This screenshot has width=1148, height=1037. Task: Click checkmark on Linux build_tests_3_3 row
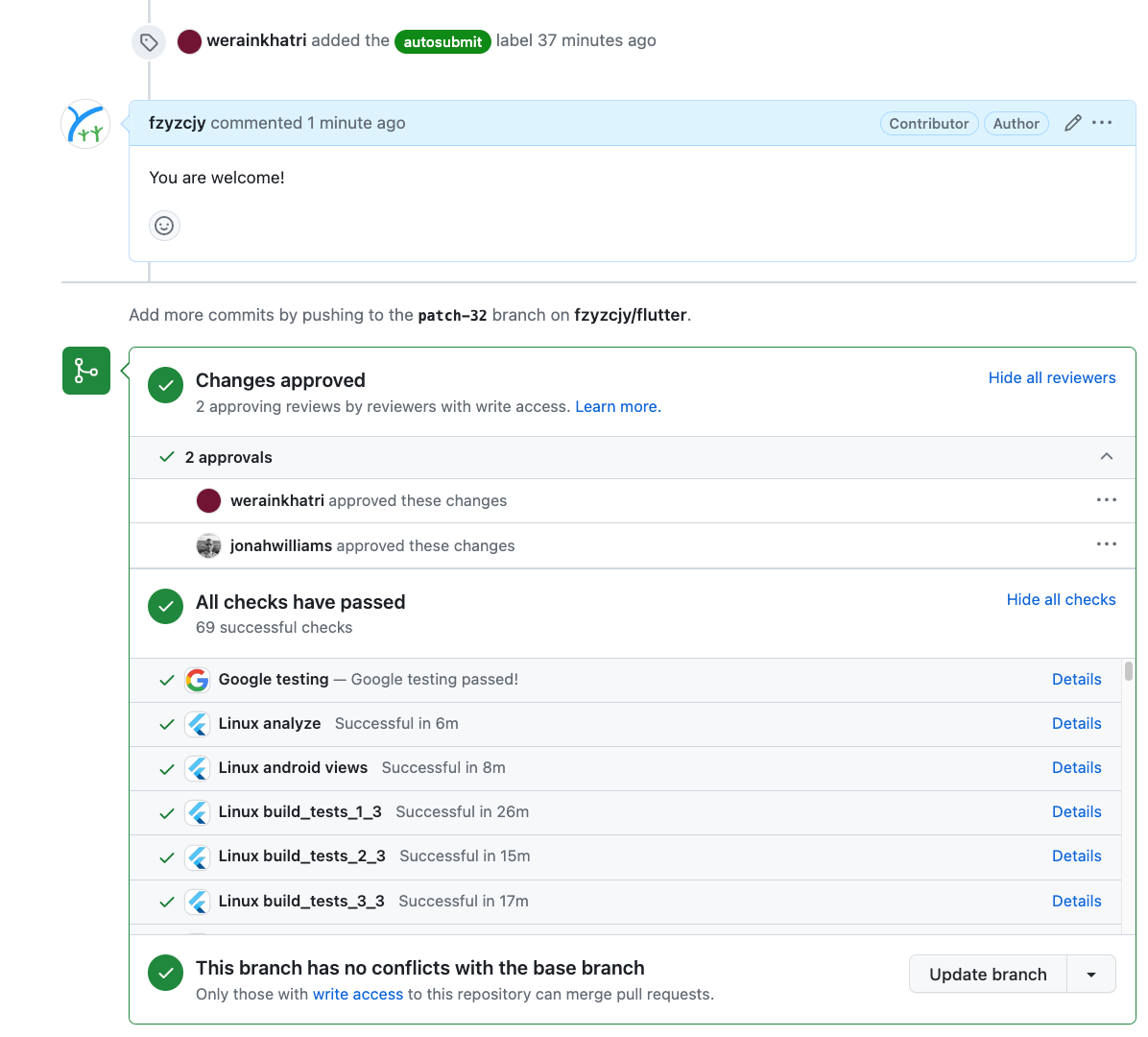(167, 902)
